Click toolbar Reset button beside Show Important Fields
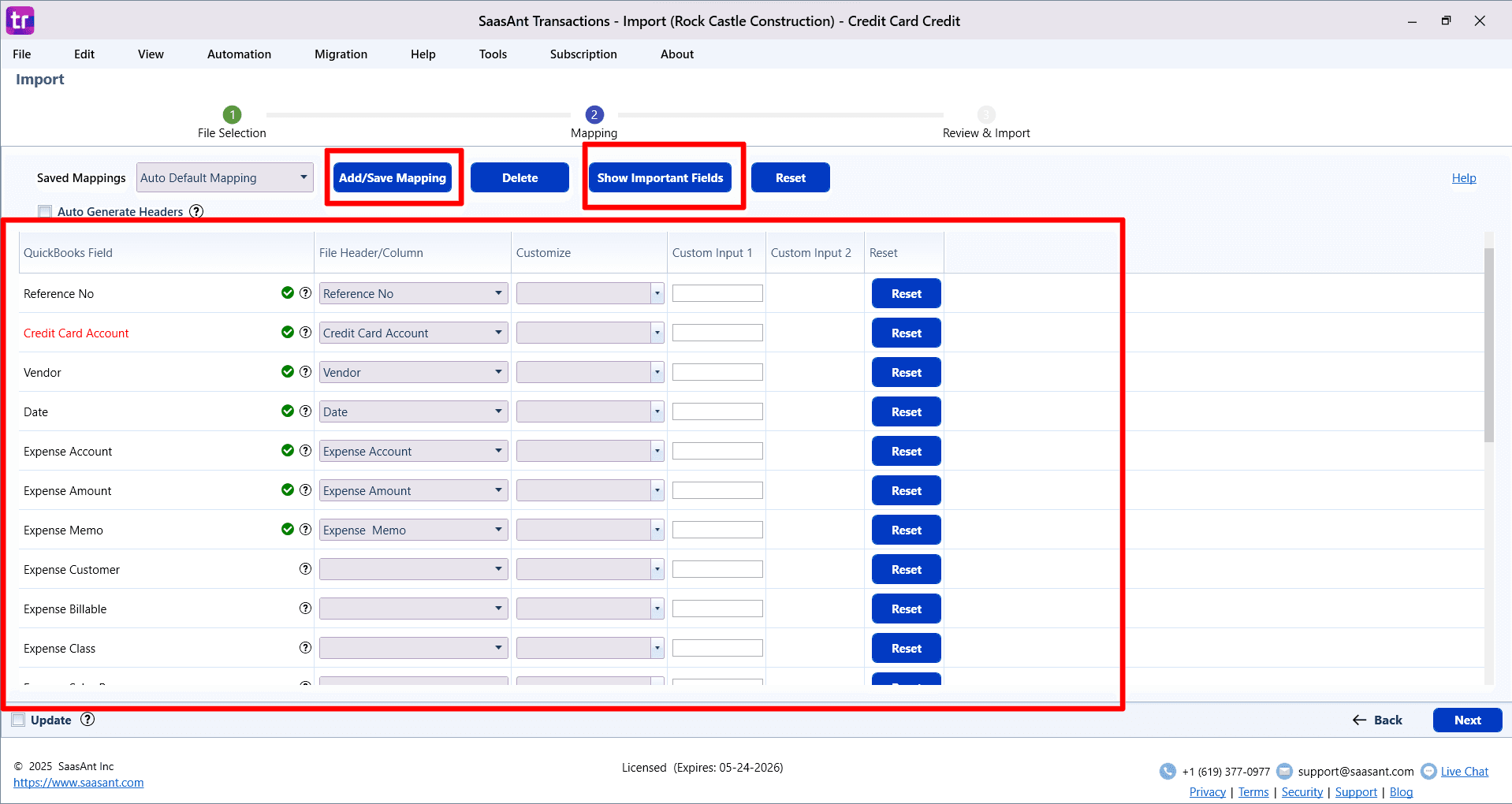 coord(791,177)
